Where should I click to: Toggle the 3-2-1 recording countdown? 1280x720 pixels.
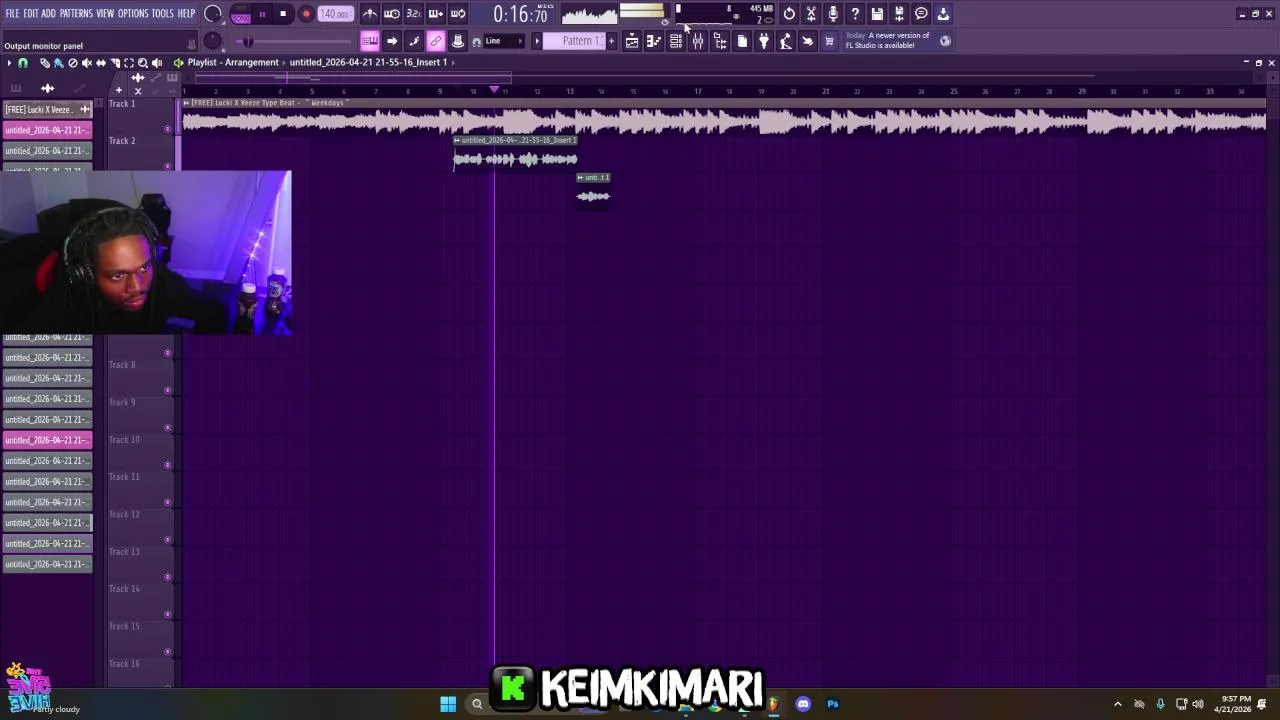point(414,14)
